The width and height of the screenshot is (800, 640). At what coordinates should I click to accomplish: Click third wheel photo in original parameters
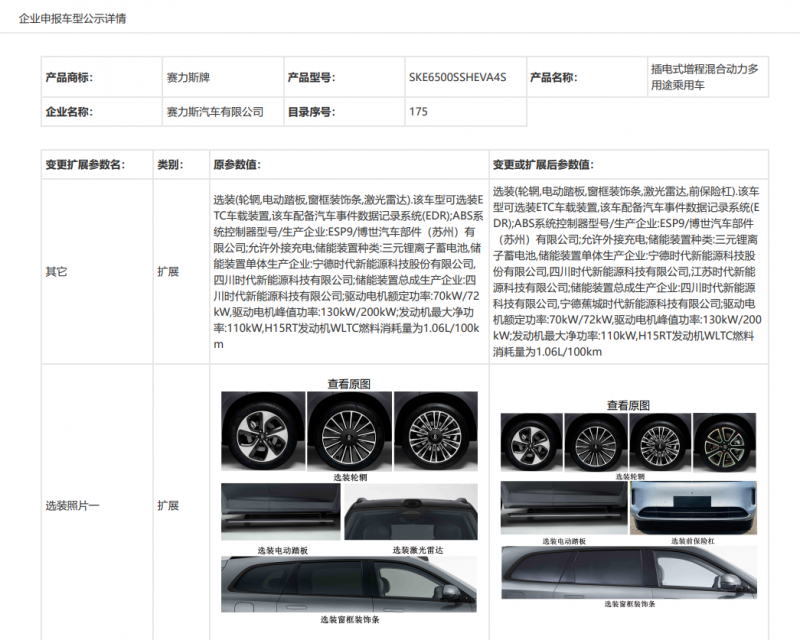434,431
